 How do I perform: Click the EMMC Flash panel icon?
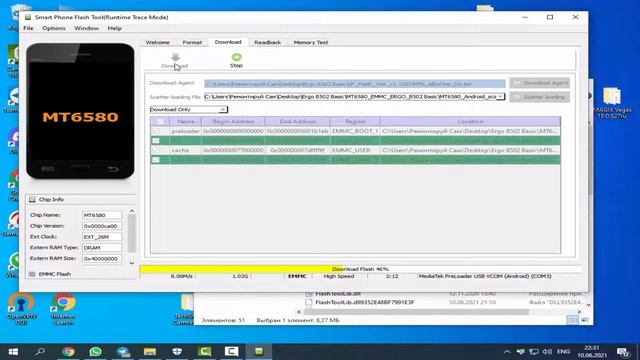[x=32, y=274]
